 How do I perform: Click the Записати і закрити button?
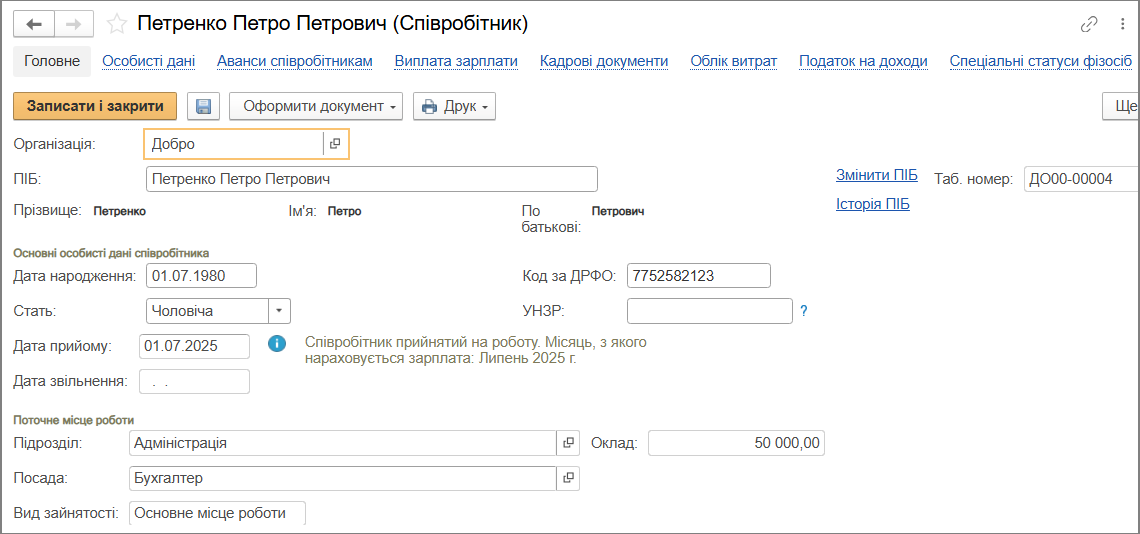coord(95,106)
